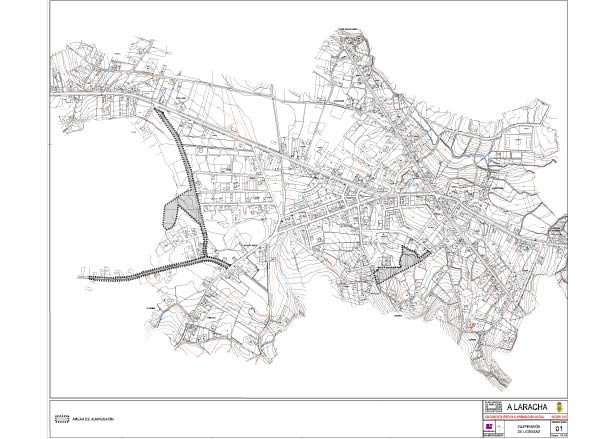Click the A LARACHA title text

[528, 407]
